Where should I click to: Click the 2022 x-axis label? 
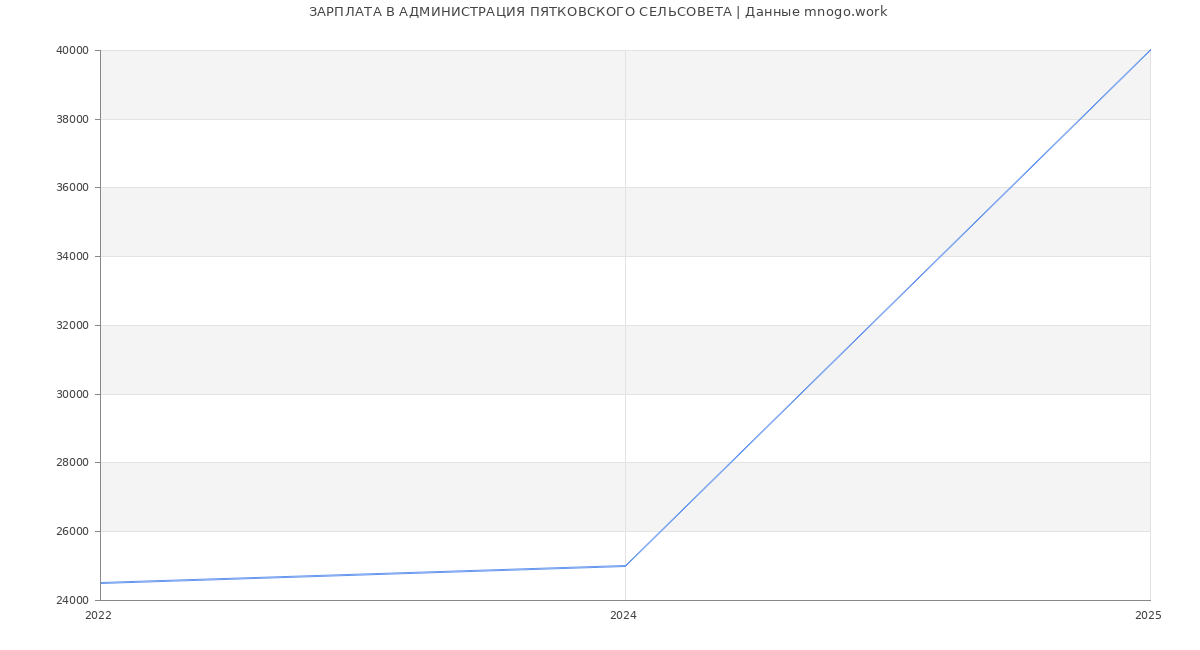(98, 615)
